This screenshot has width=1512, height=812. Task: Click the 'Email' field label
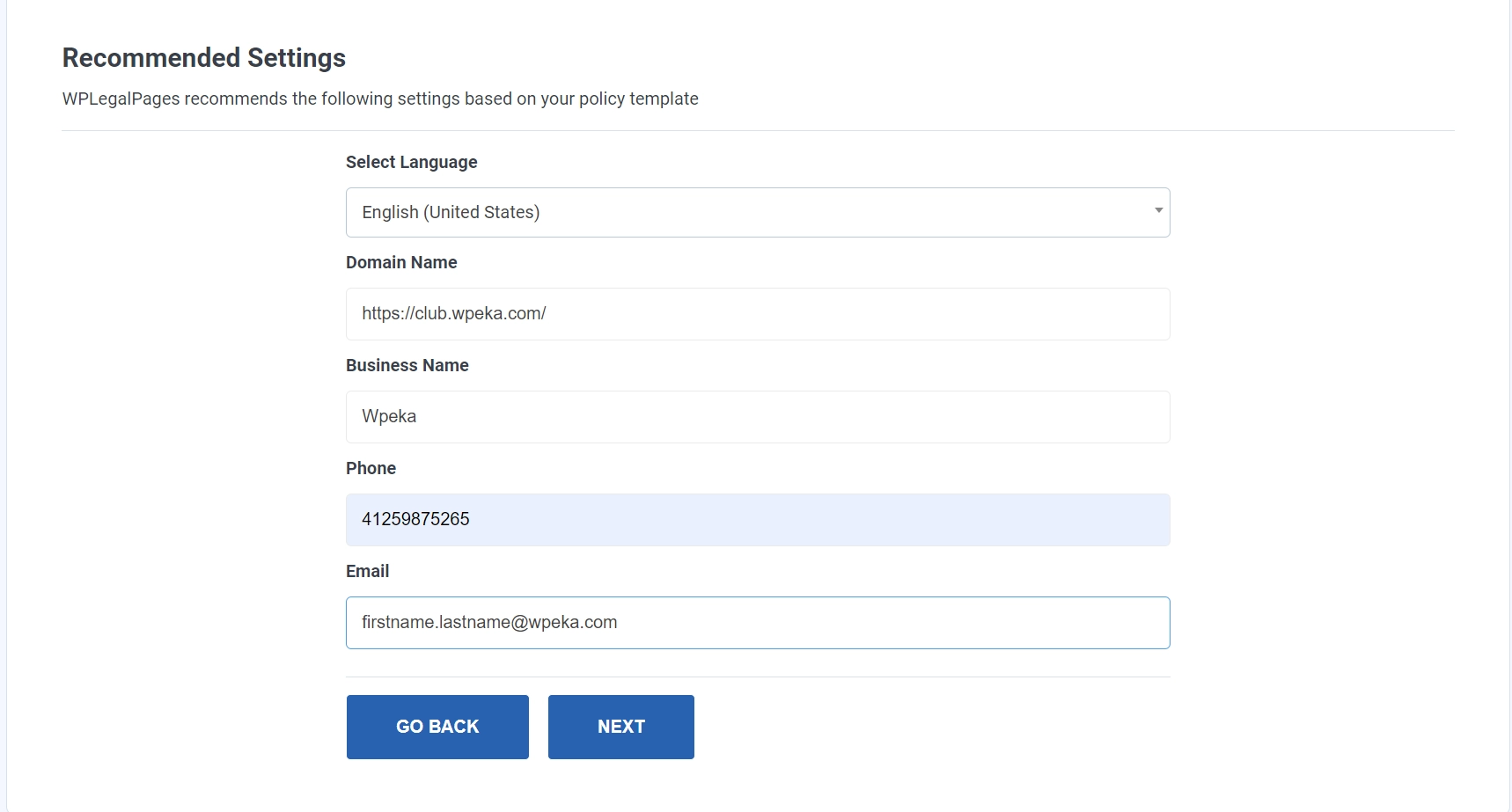point(367,571)
